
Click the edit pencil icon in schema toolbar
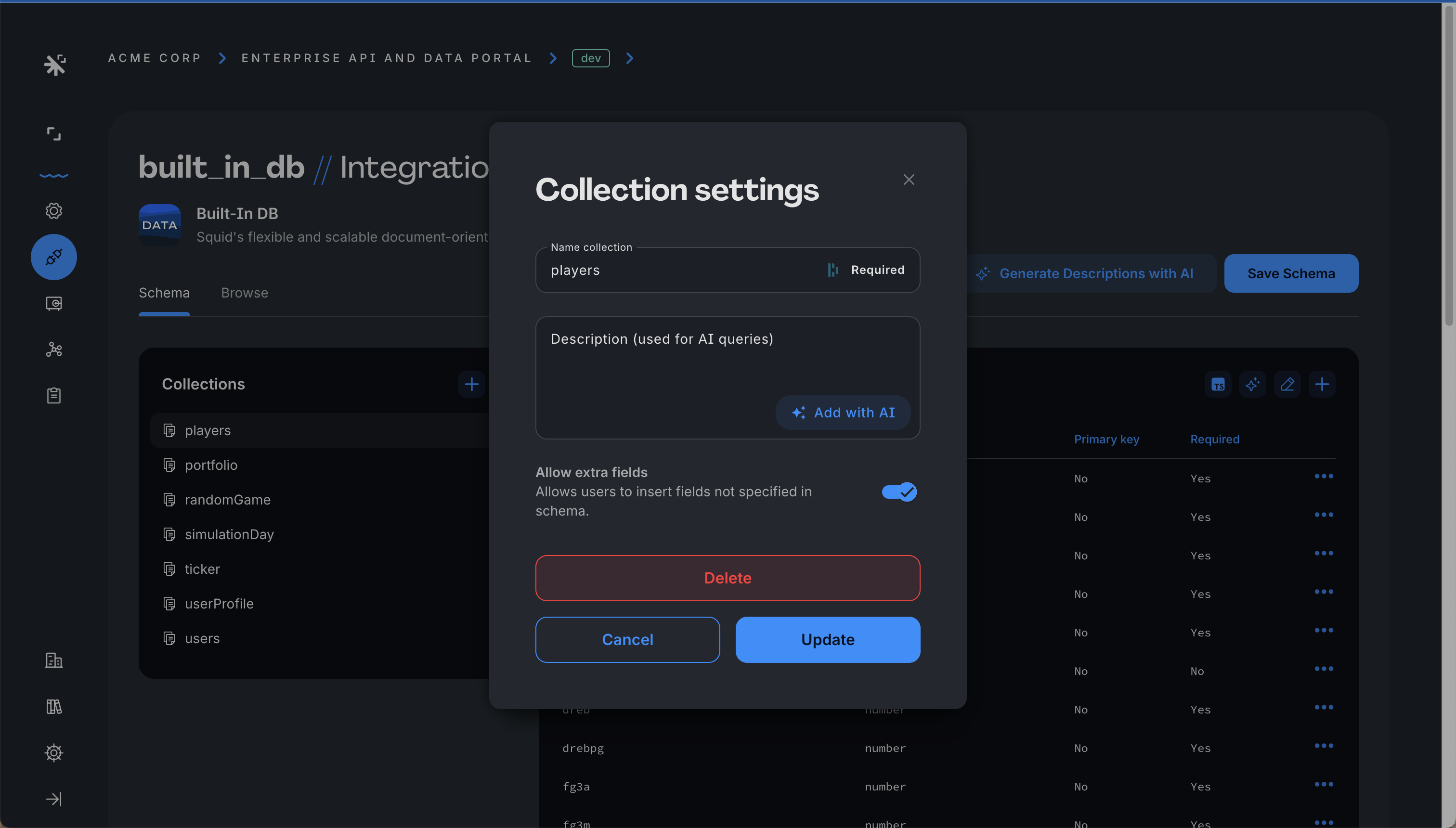point(1287,385)
